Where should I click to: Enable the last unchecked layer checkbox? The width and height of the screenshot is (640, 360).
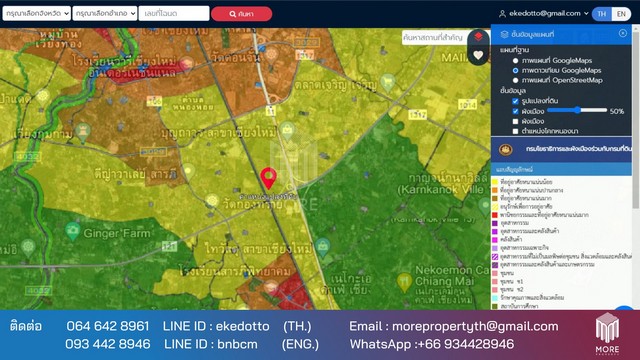515,131
